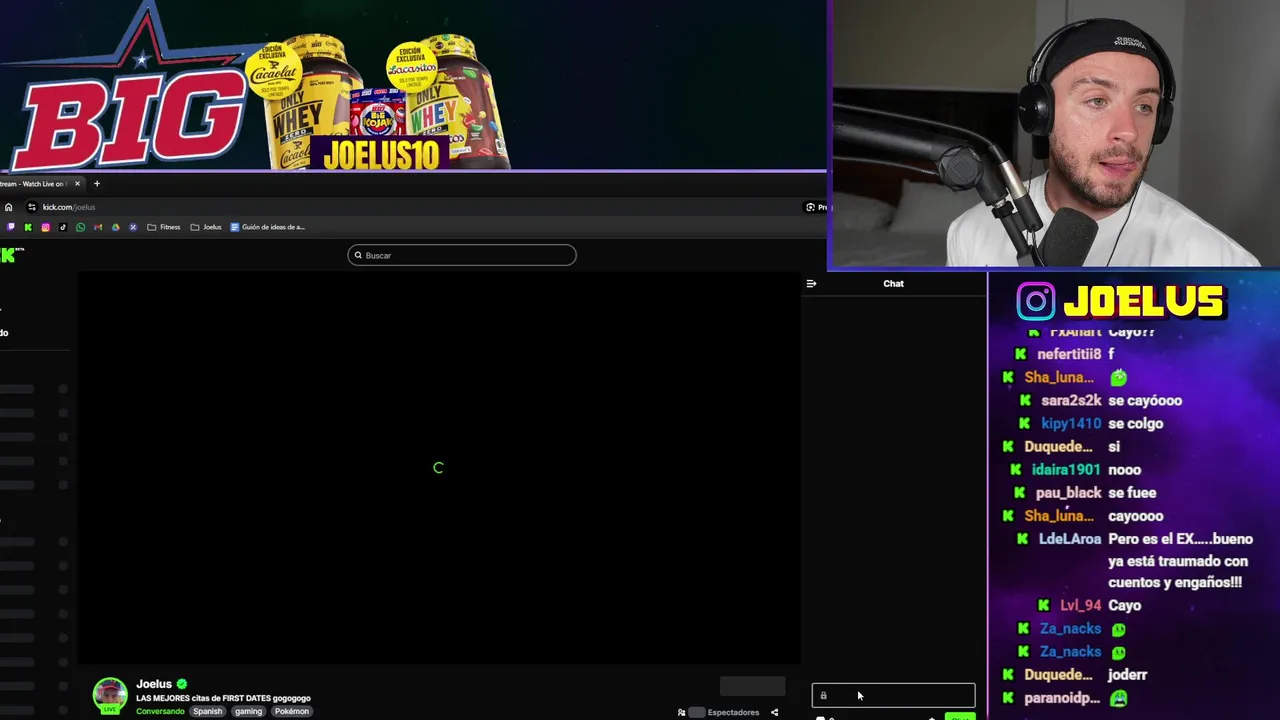
Task: Click the viewers icon next to Espectadores
Action: pyautogui.click(x=682, y=713)
